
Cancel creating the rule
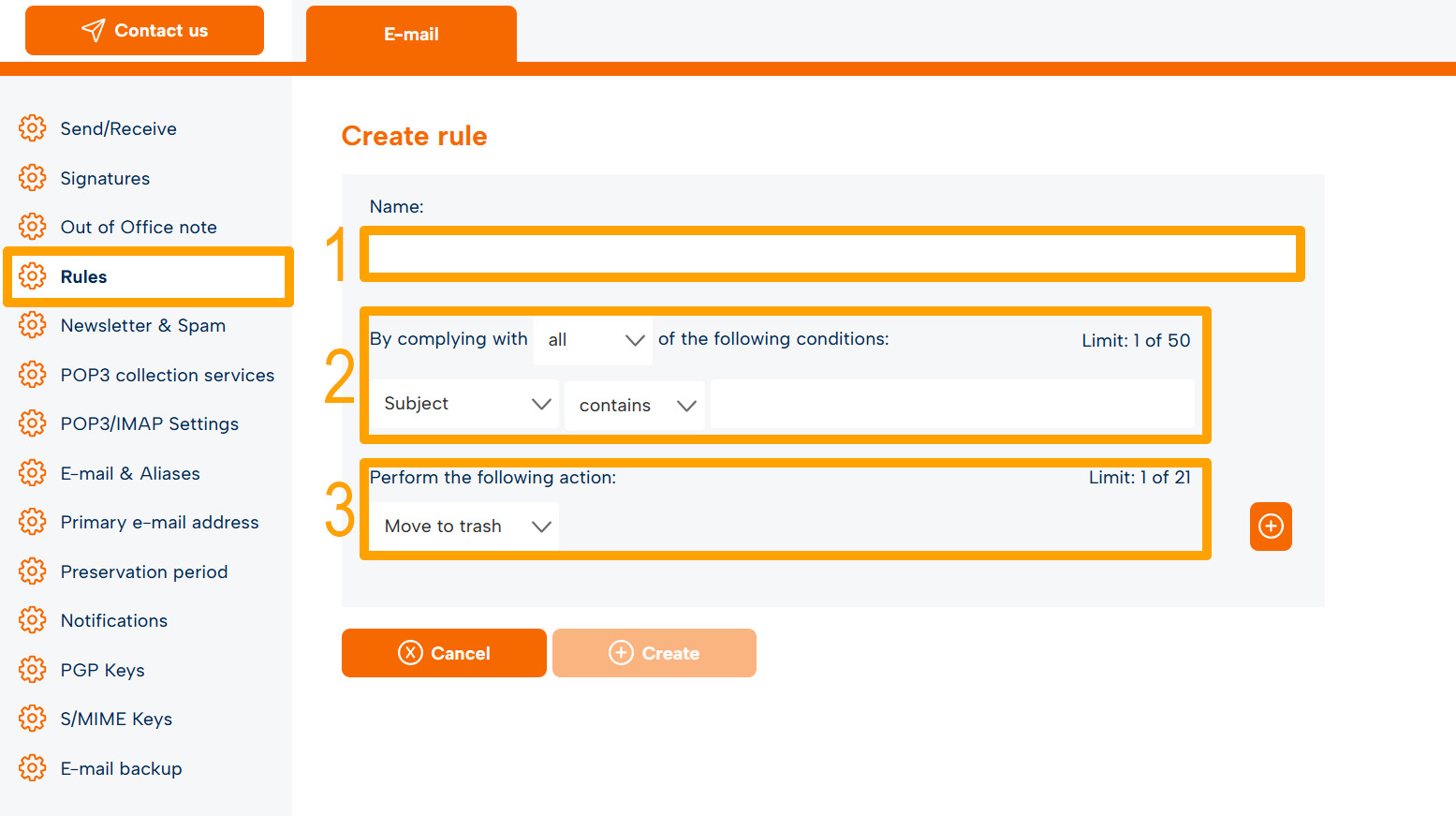coord(444,653)
